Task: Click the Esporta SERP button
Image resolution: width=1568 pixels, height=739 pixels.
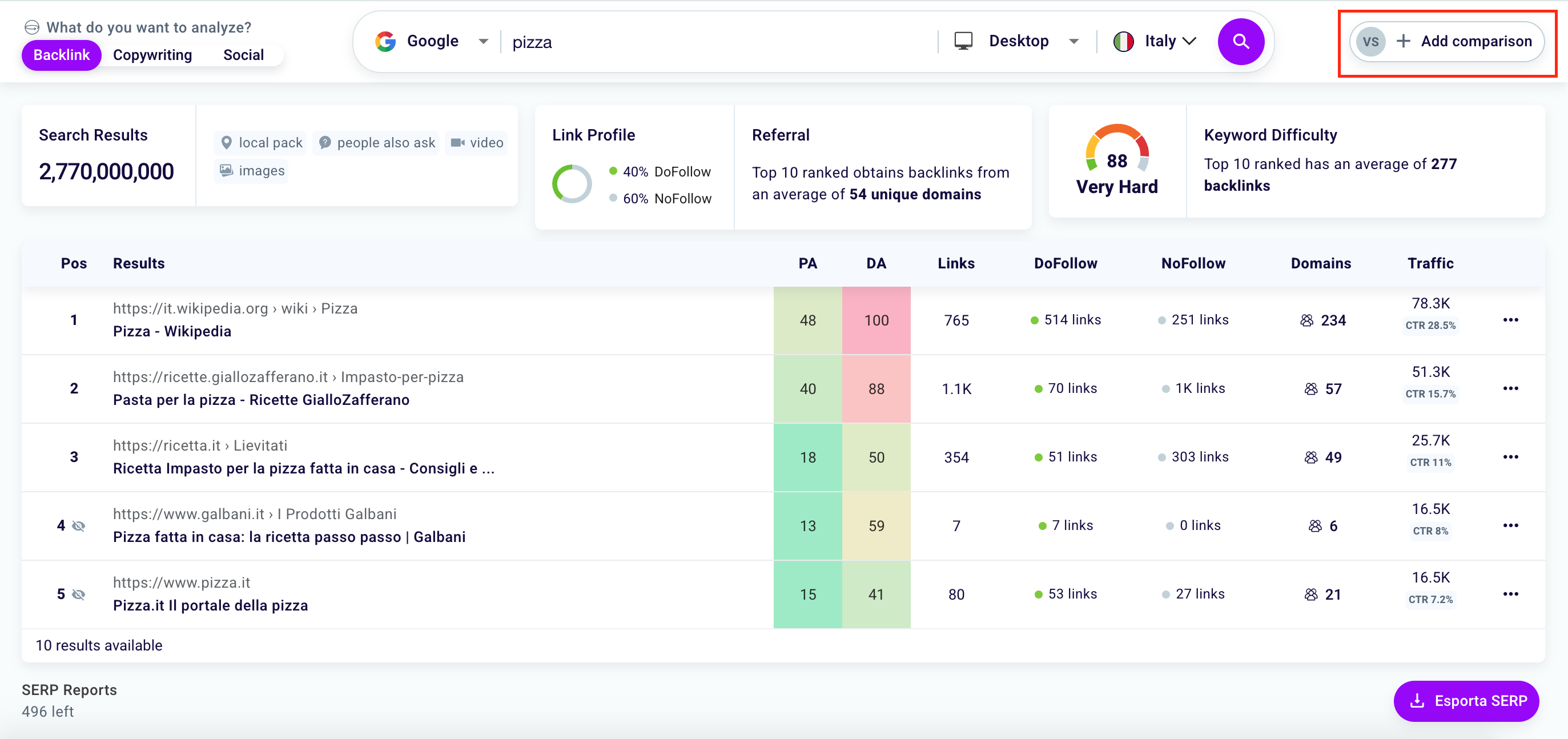Action: (1466, 701)
